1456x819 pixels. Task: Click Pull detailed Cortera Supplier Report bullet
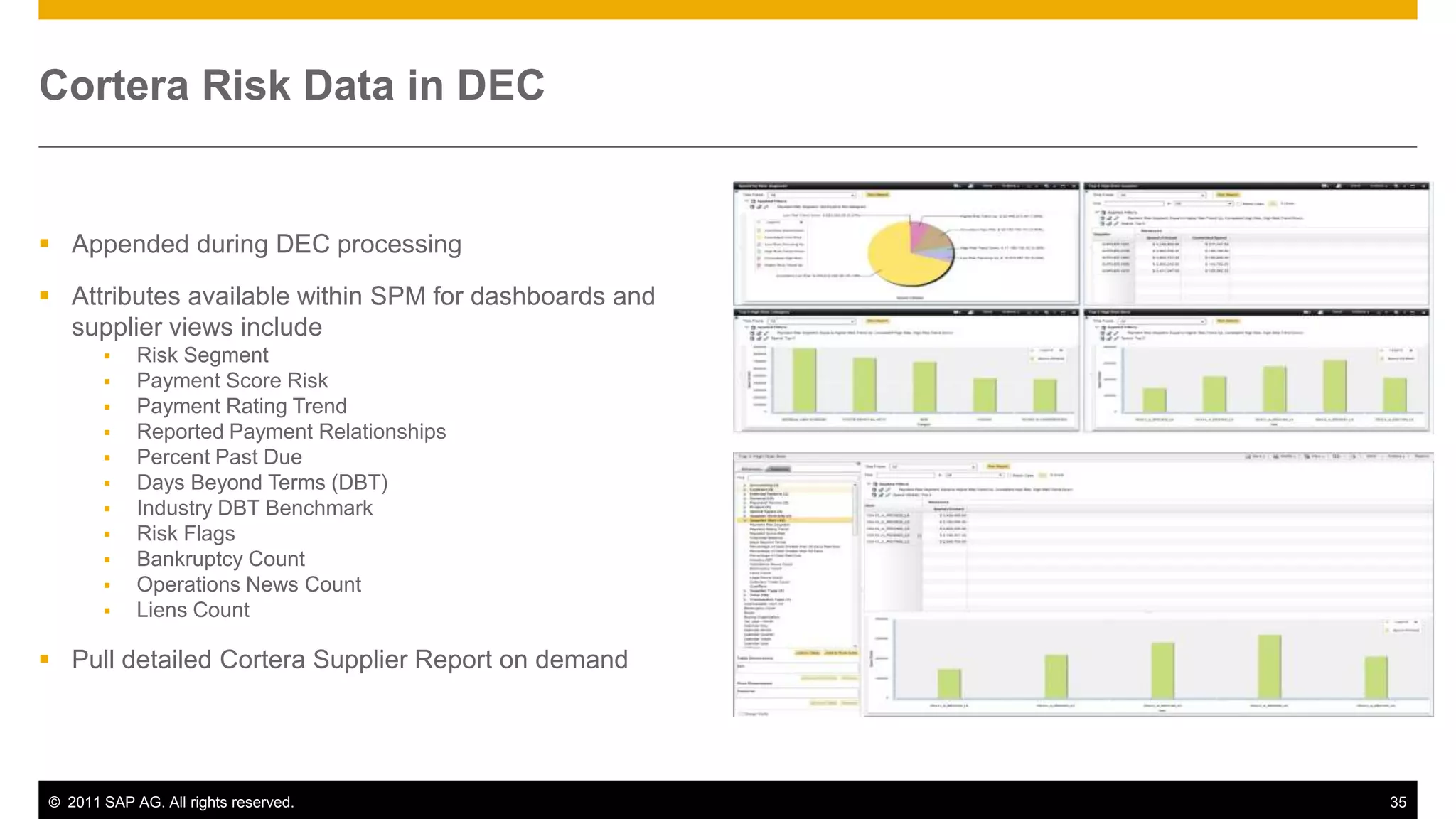350,660
